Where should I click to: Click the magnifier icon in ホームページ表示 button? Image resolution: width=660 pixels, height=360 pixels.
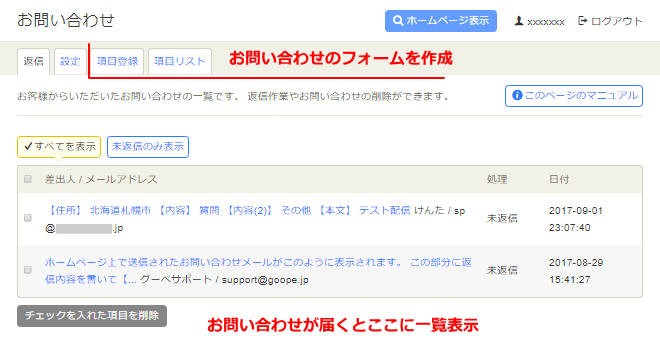[398, 21]
